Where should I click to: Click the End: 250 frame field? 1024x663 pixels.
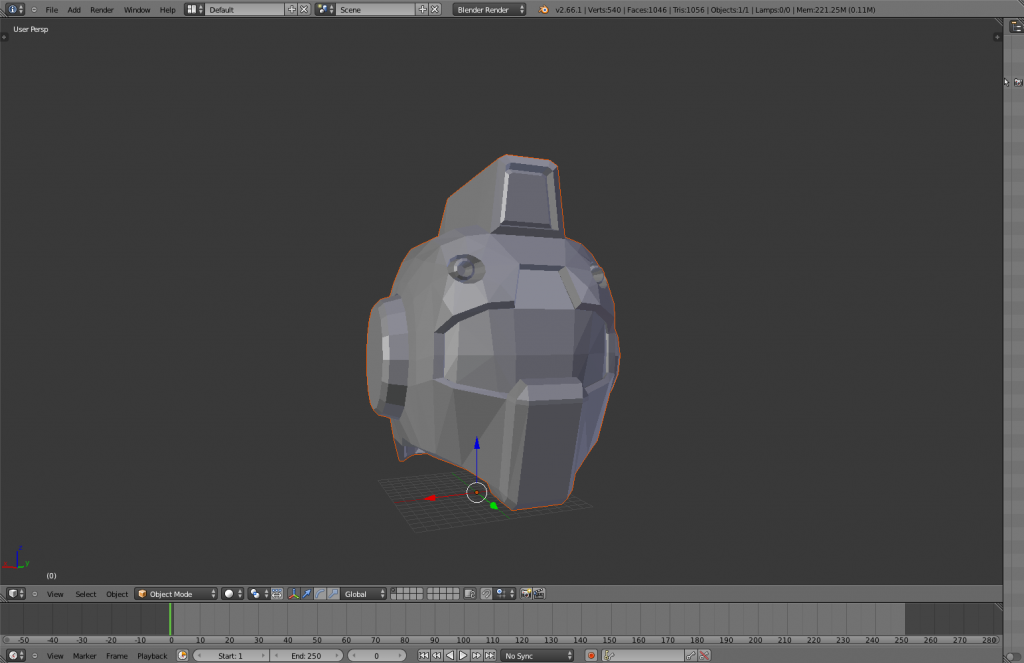click(306, 656)
